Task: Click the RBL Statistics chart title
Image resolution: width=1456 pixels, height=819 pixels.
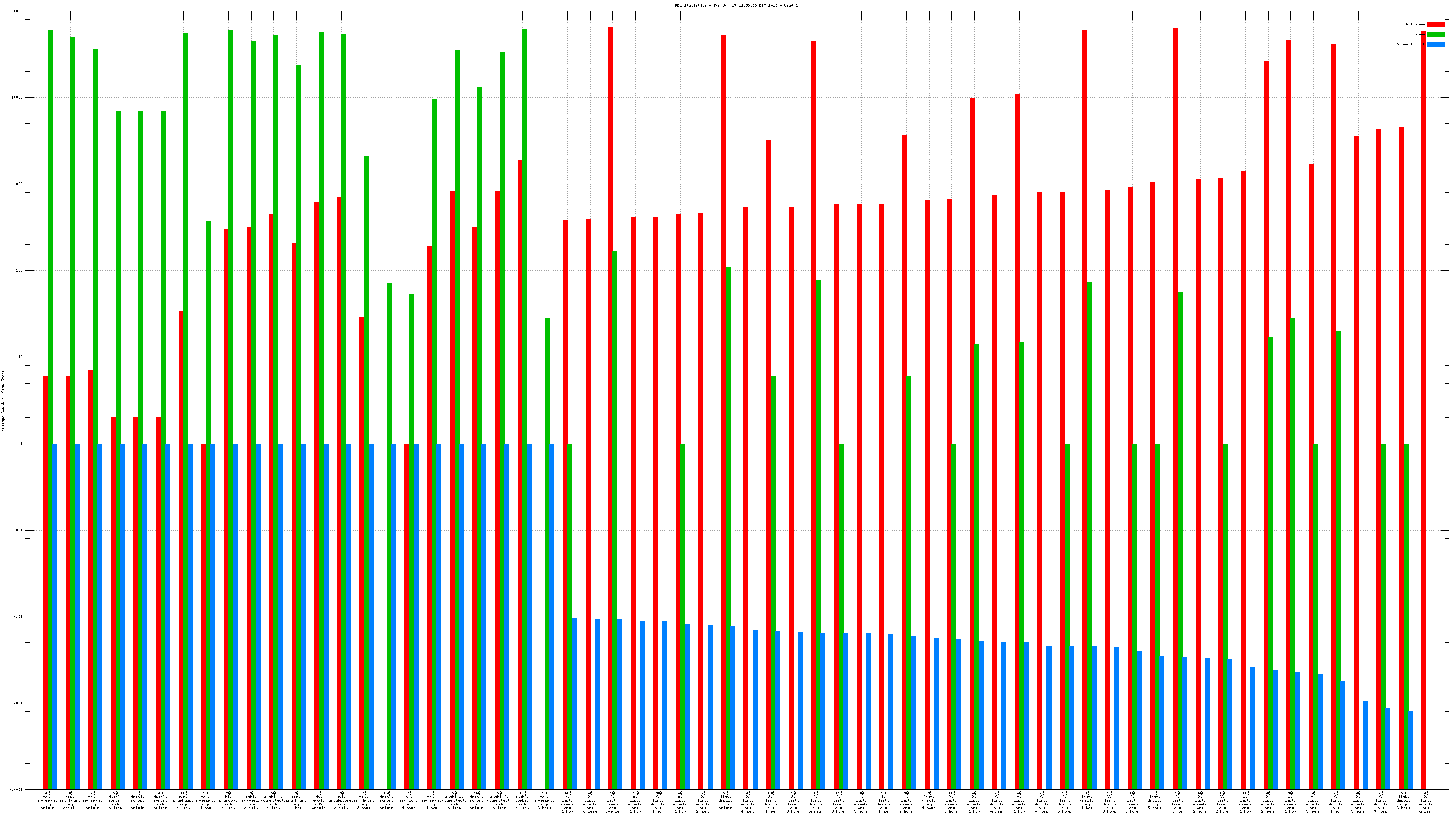Action: click(x=736, y=5)
